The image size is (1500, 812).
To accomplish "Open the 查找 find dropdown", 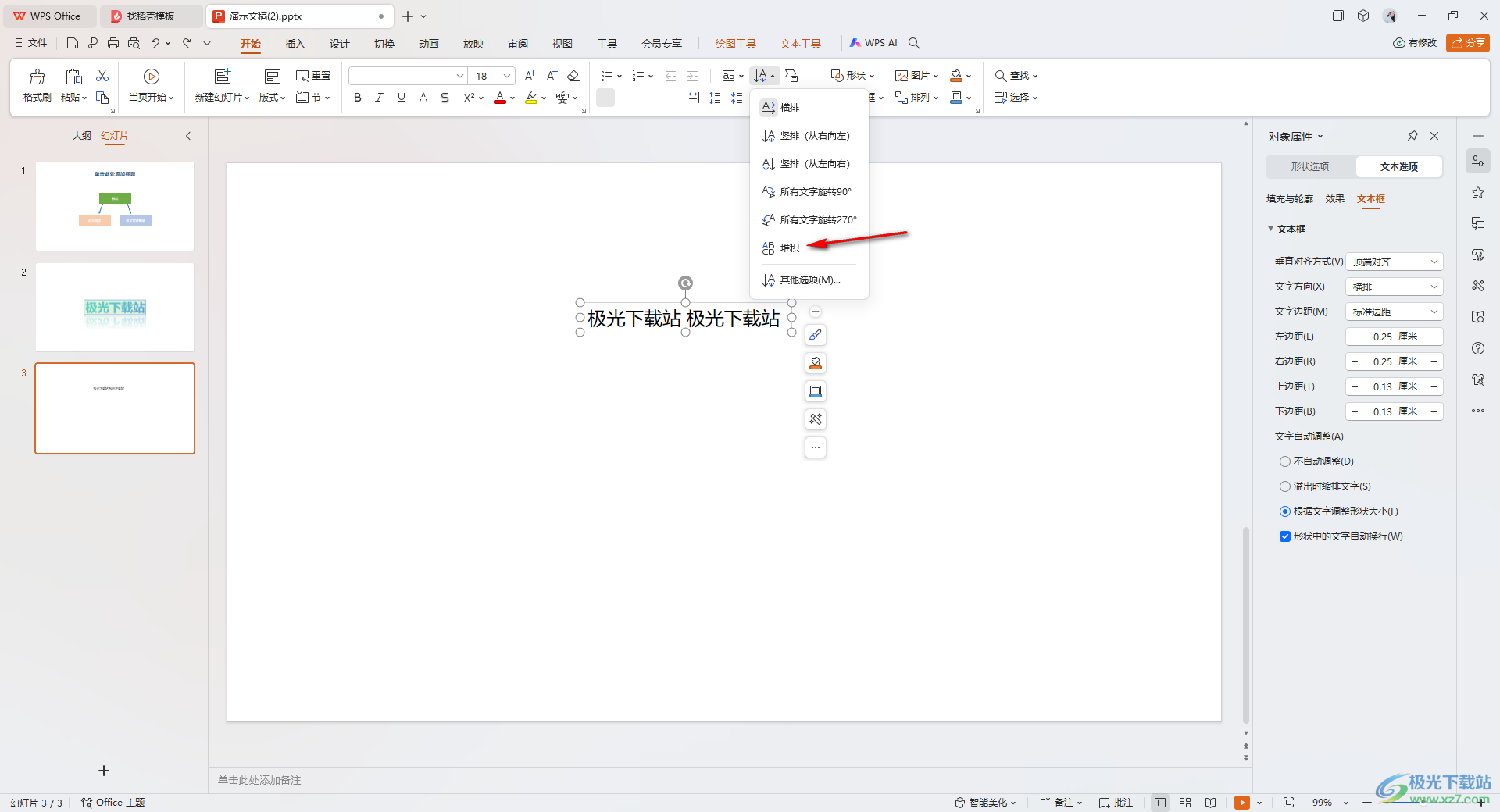I will [x=1016, y=76].
